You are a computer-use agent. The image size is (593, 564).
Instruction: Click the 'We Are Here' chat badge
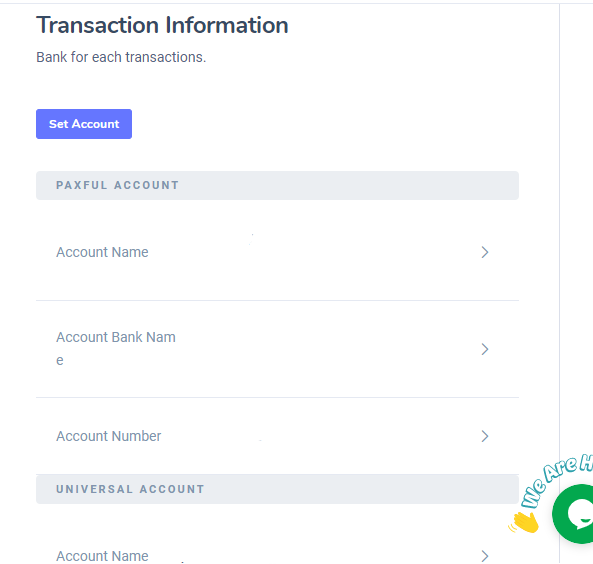(555, 481)
